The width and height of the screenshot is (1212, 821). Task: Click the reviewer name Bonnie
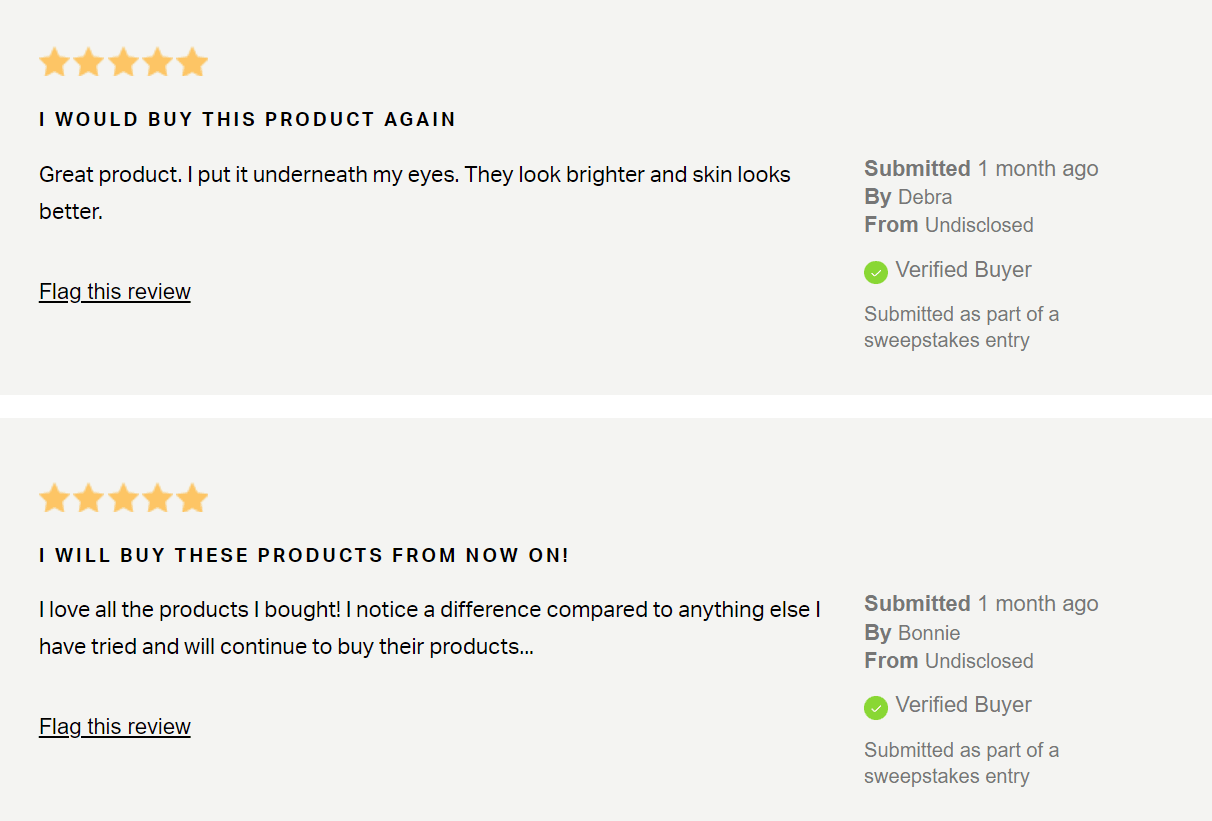click(x=929, y=633)
